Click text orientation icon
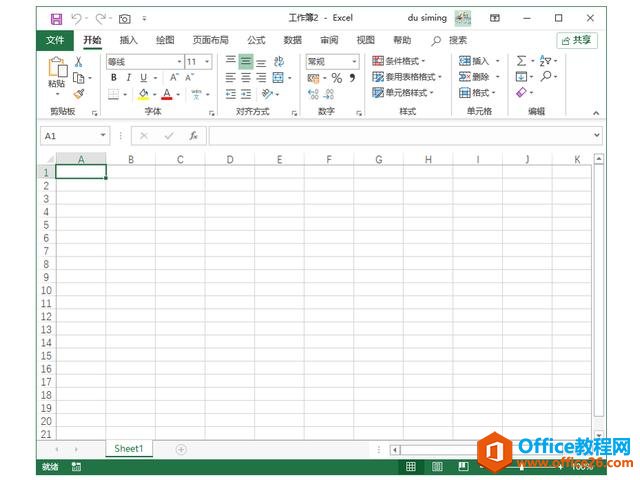 click(267, 94)
